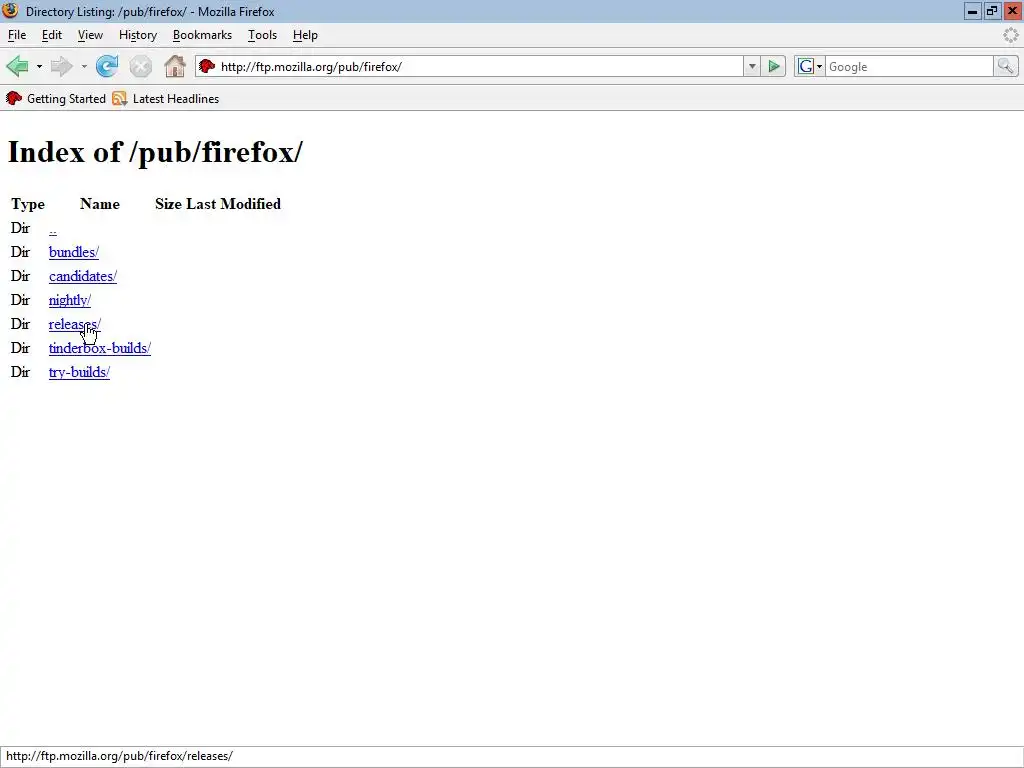Image resolution: width=1024 pixels, height=768 pixels.
Task: Click the Google search field
Action: click(910, 66)
